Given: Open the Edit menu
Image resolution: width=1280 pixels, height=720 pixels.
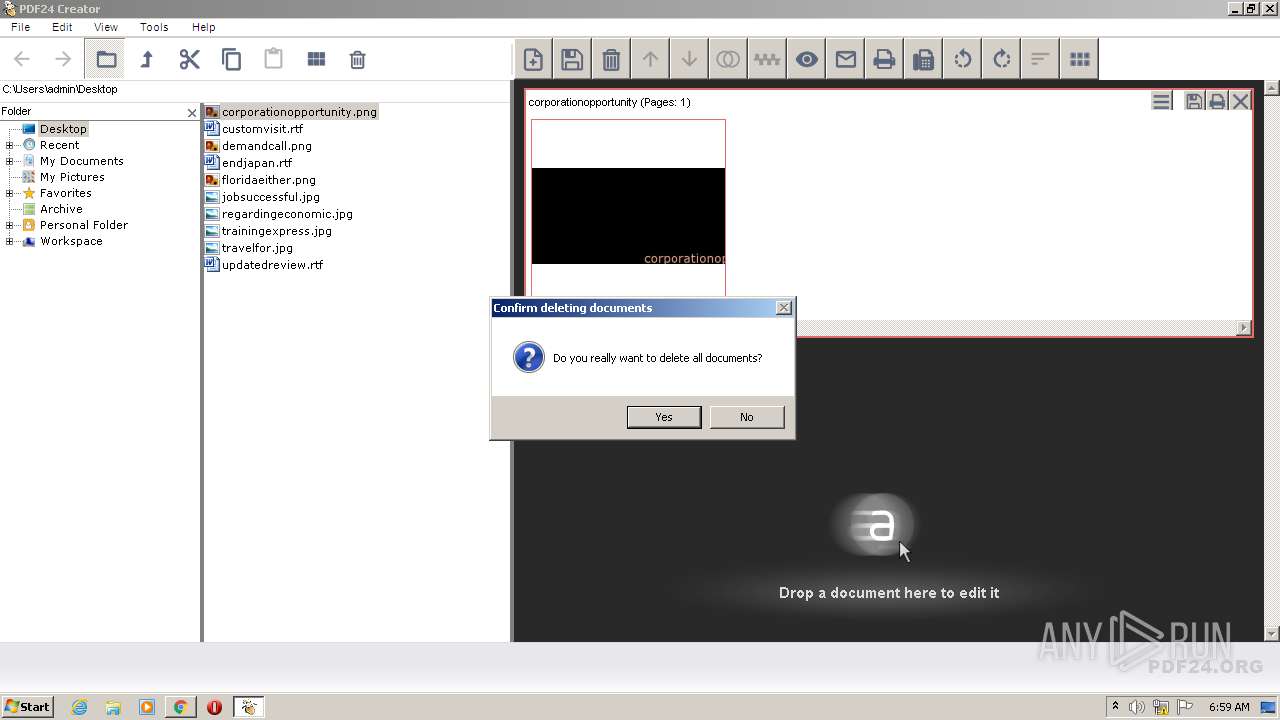Looking at the screenshot, I should 62,27.
